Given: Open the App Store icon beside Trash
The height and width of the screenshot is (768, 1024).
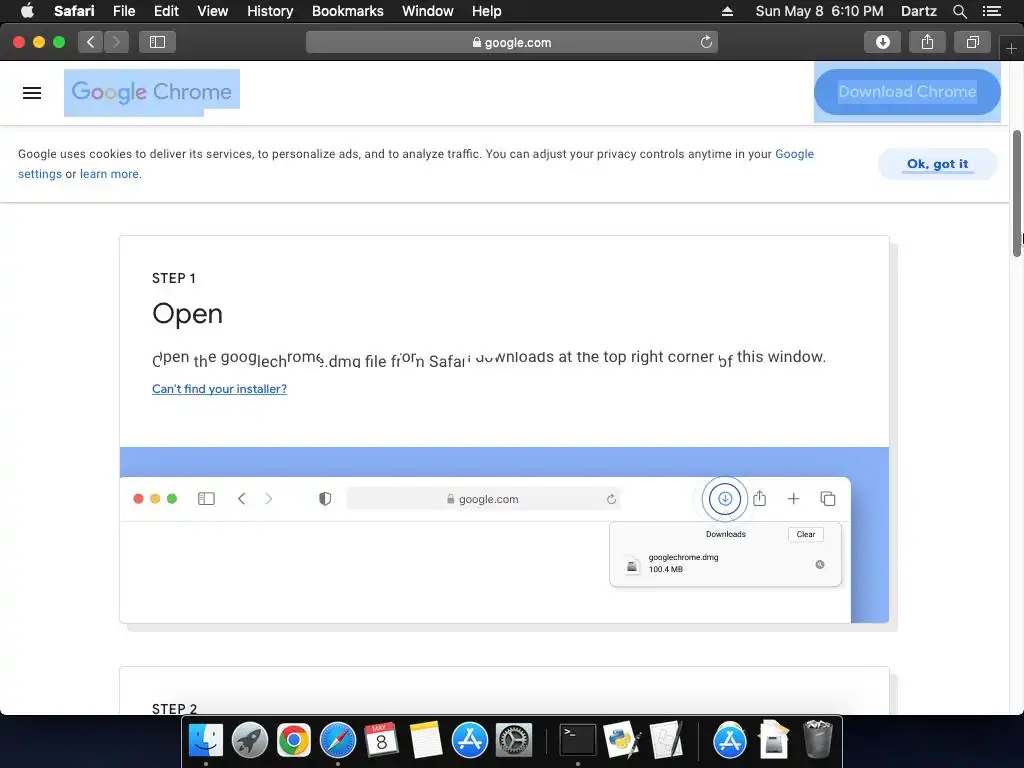Looking at the screenshot, I should (x=729, y=741).
